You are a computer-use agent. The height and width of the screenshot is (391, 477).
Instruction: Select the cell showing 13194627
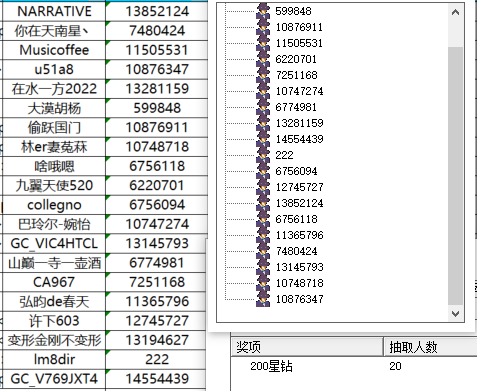[157, 340]
